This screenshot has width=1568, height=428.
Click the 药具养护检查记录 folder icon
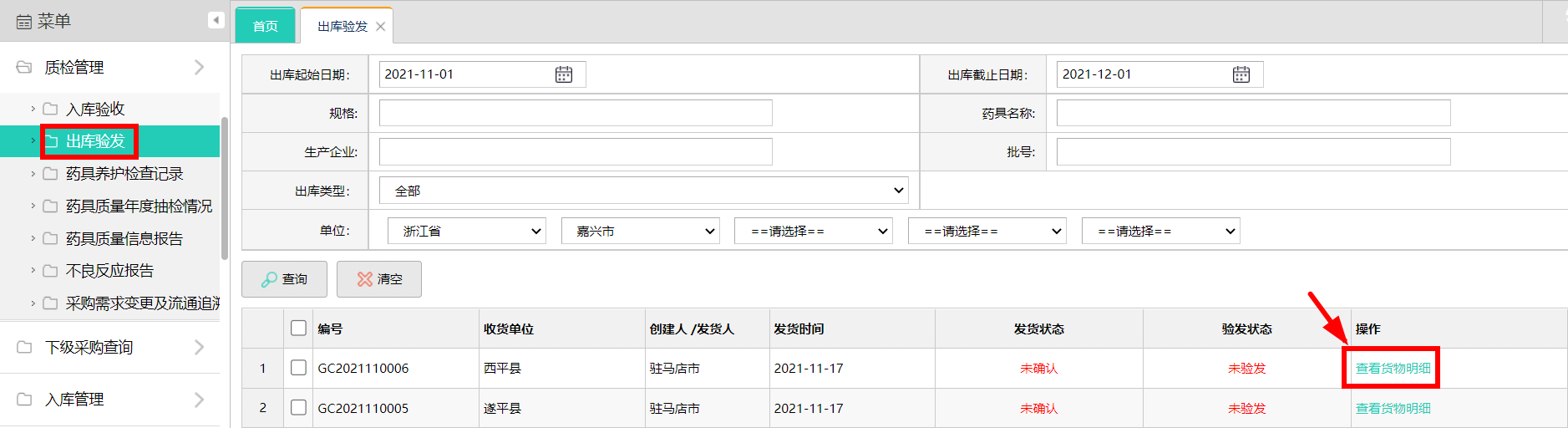50,174
